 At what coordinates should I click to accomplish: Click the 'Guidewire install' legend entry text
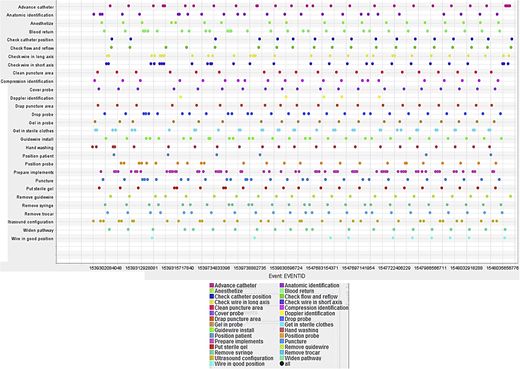[x=234, y=330]
